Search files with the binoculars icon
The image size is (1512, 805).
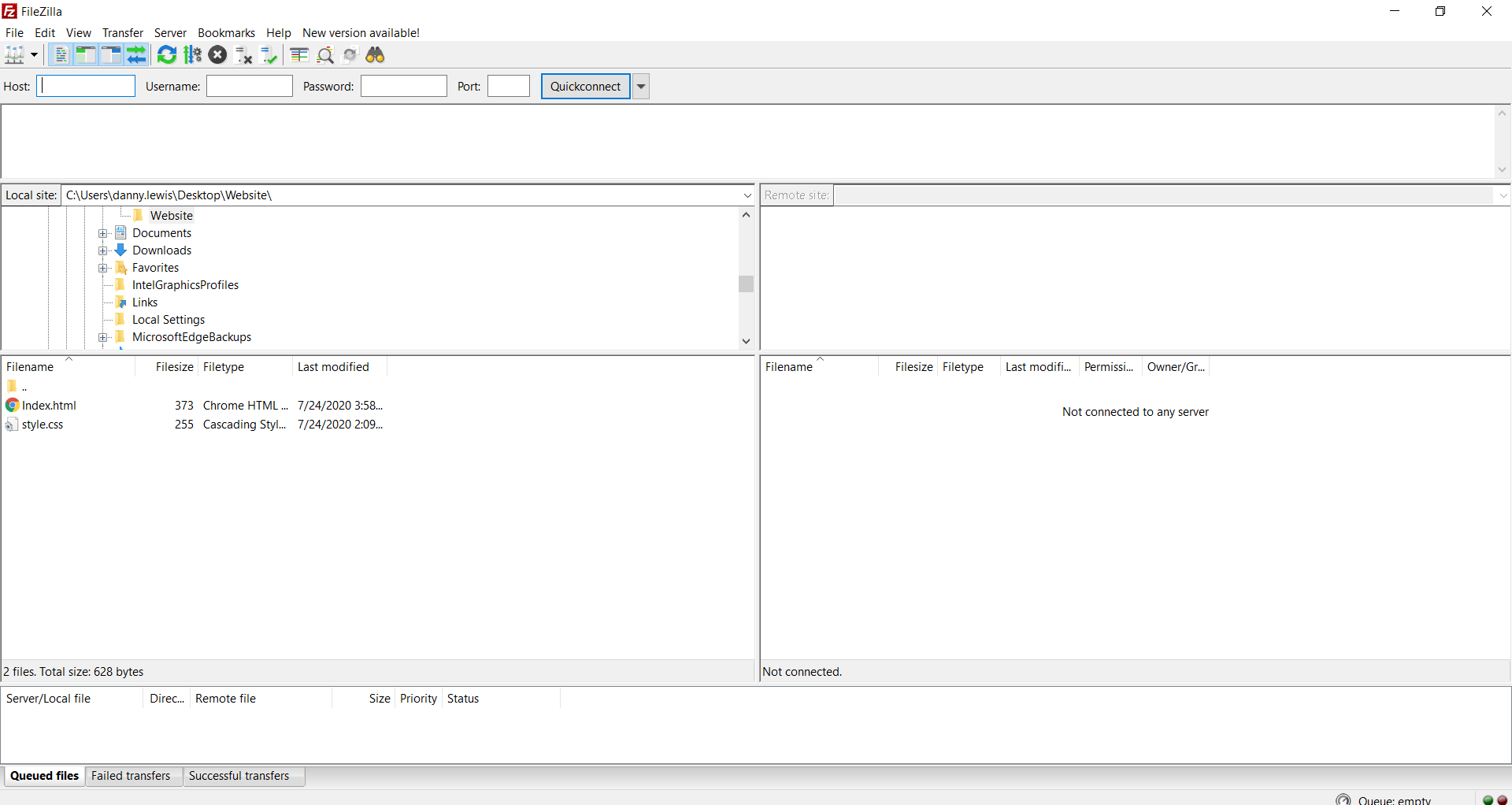pyautogui.click(x=376, y=55)
